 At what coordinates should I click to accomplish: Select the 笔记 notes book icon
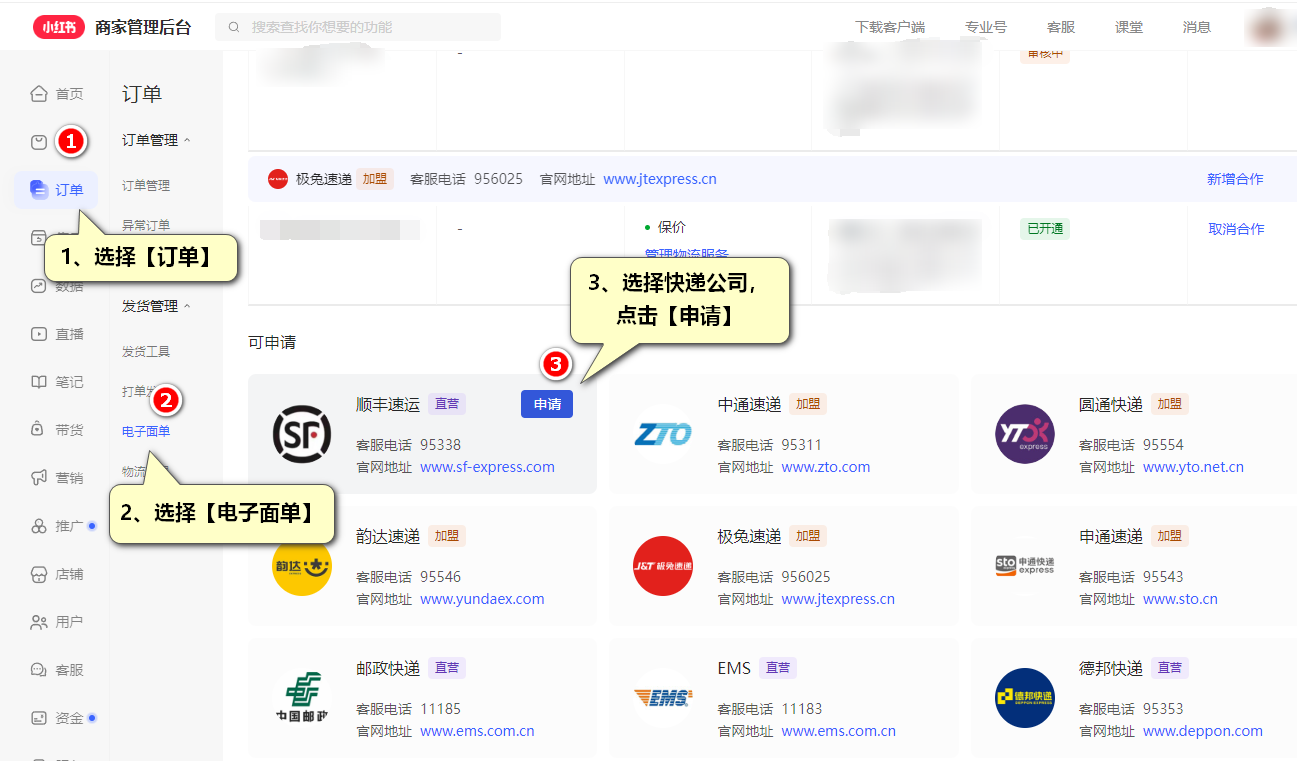[39, 382]
